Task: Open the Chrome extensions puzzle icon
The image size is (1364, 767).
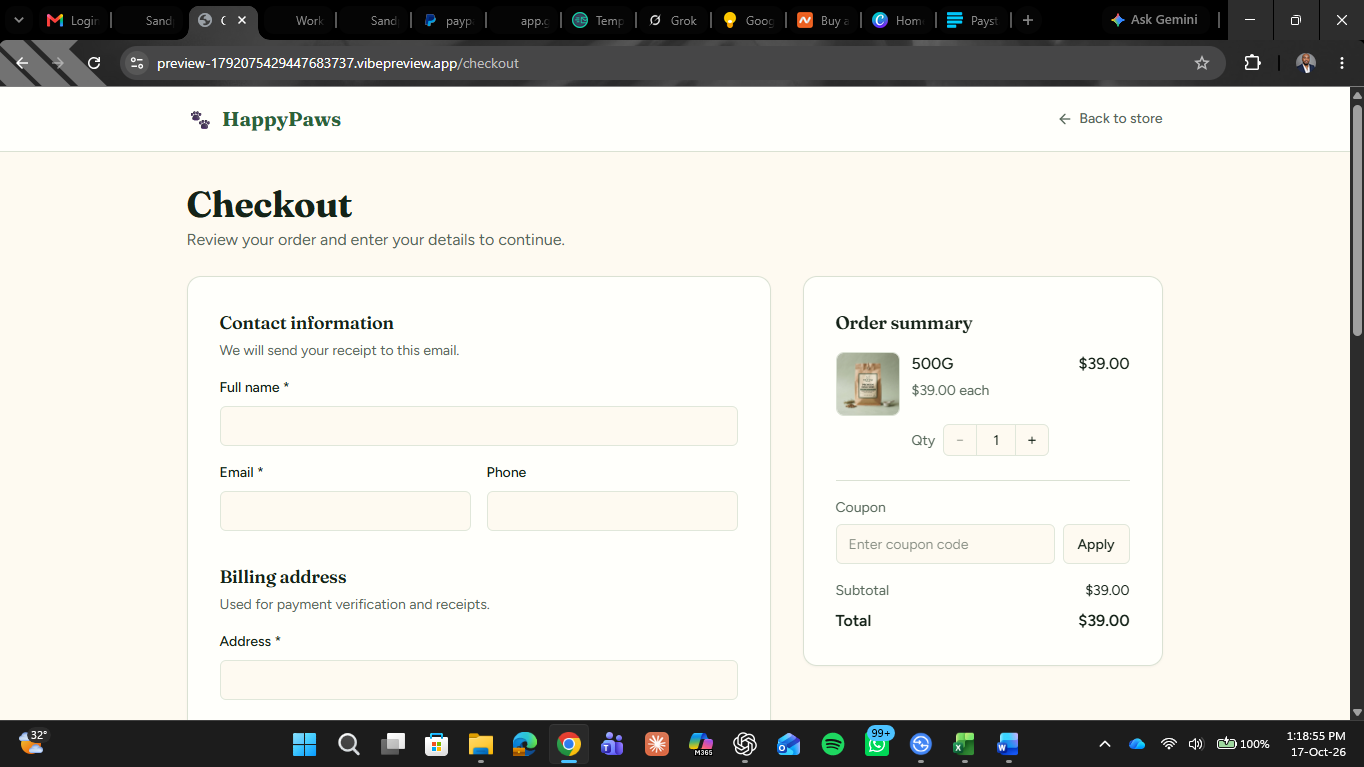Action: (1252, 63)
